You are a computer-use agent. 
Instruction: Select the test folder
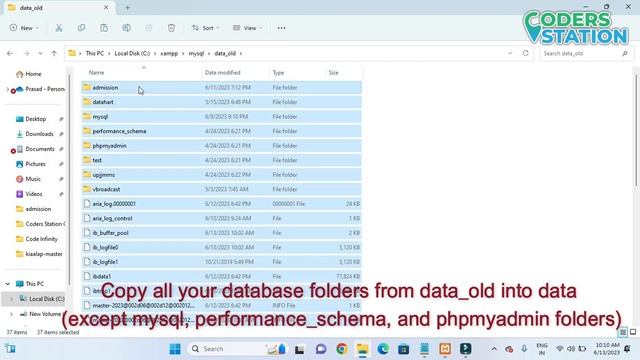[x=221, y=160]
